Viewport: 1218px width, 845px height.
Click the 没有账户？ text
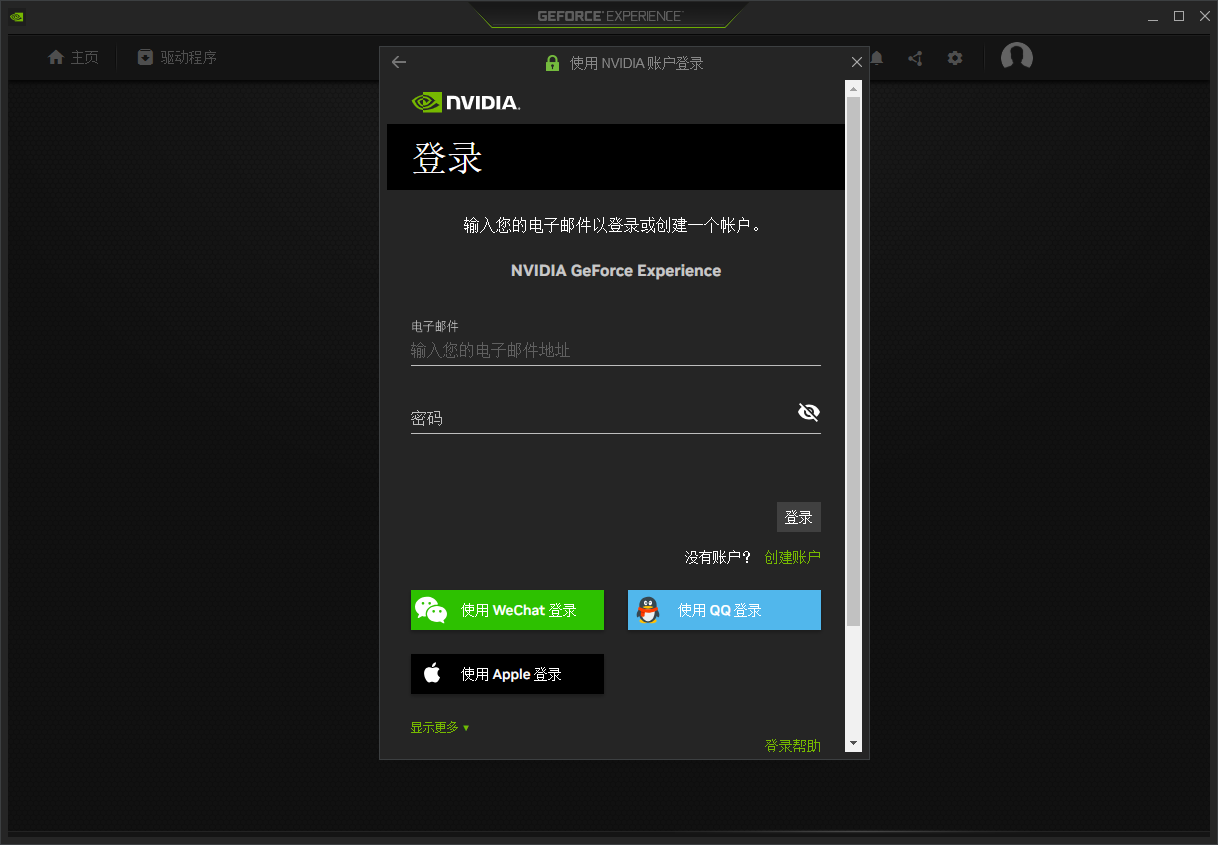[x=718, y=557]
